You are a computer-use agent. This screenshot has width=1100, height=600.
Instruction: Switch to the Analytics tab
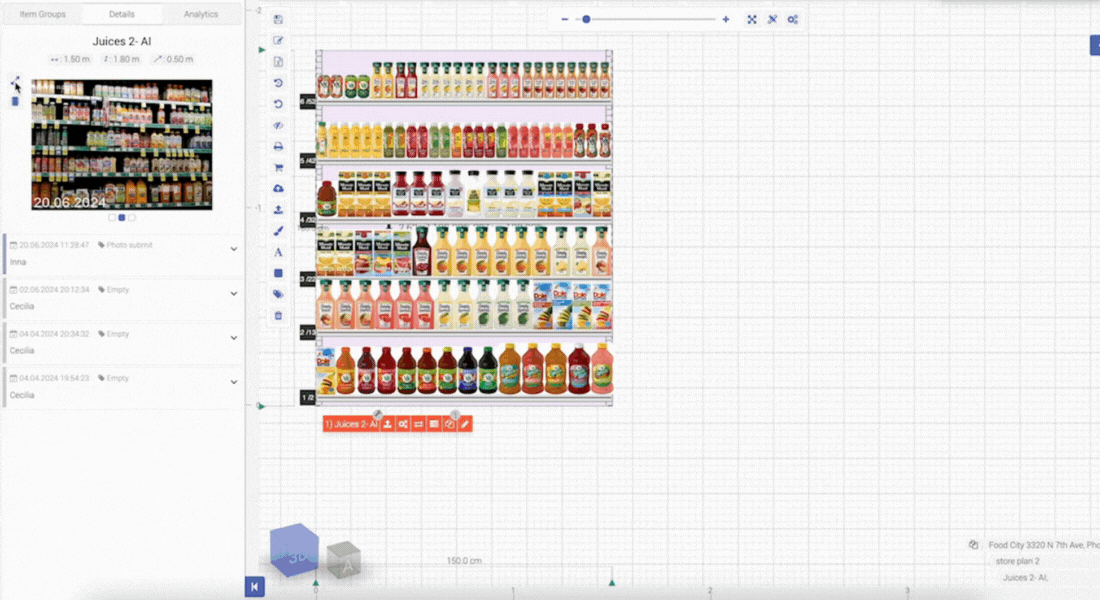tap(201, 14)
